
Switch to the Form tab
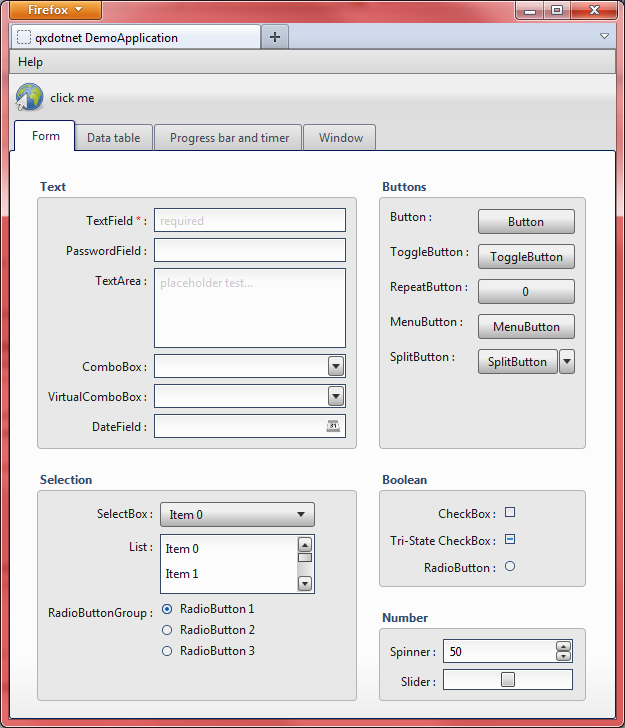click(46, 136)
